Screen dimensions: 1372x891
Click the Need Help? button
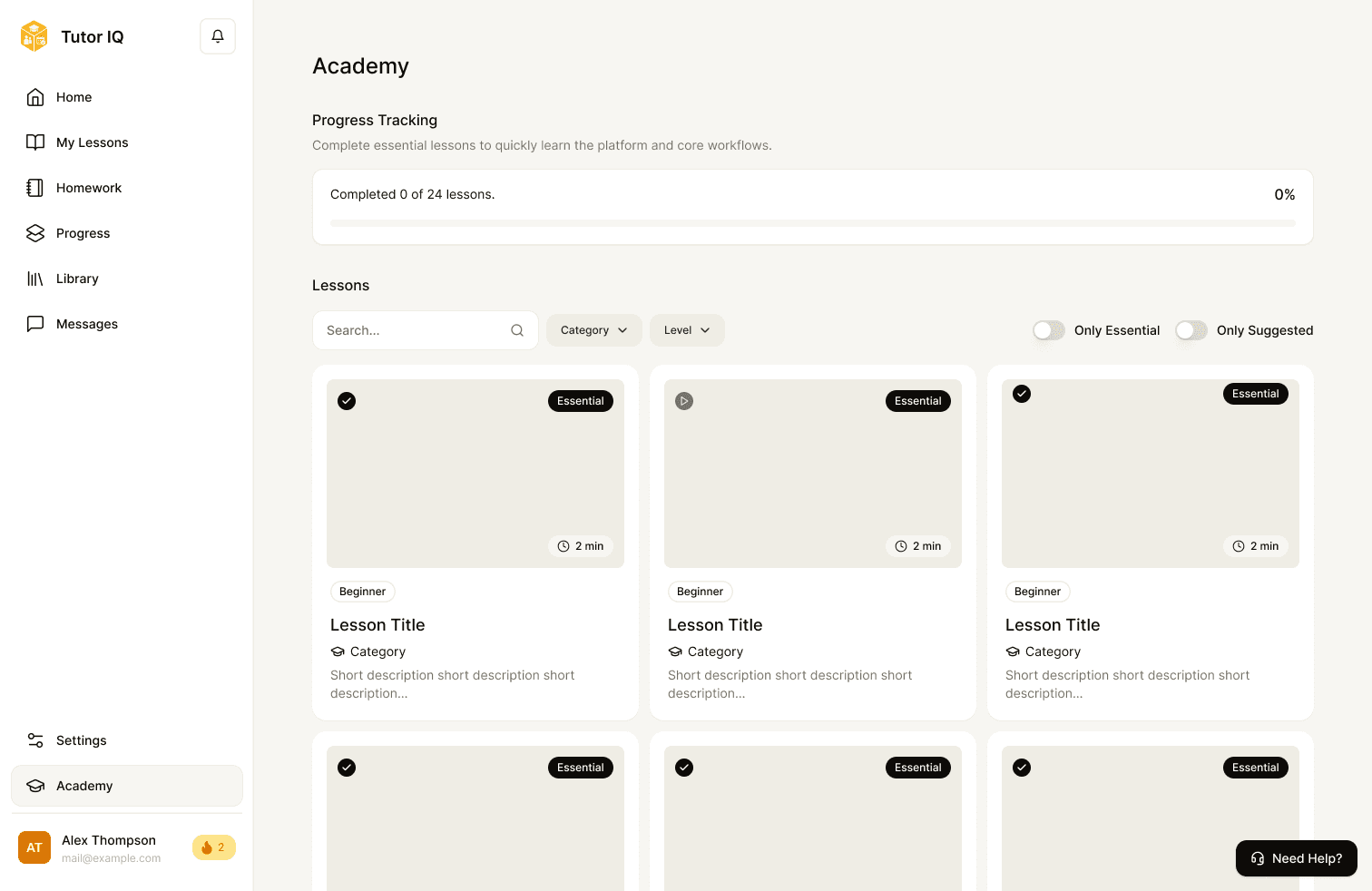pyautogui.click(x=1297, y=858)
